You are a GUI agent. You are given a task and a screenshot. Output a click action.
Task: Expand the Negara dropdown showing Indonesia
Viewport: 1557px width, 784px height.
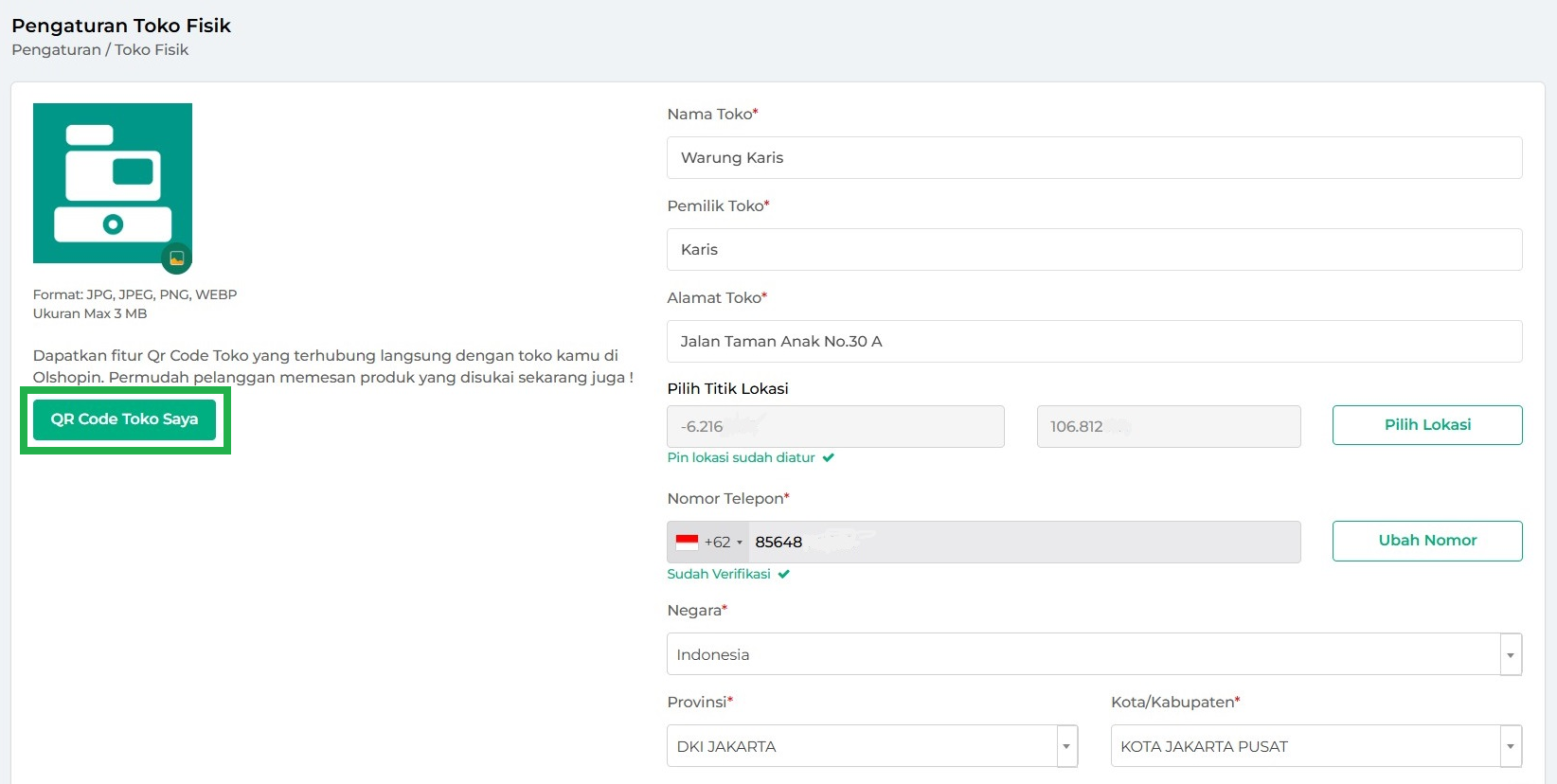click(x=1510, y=654)
